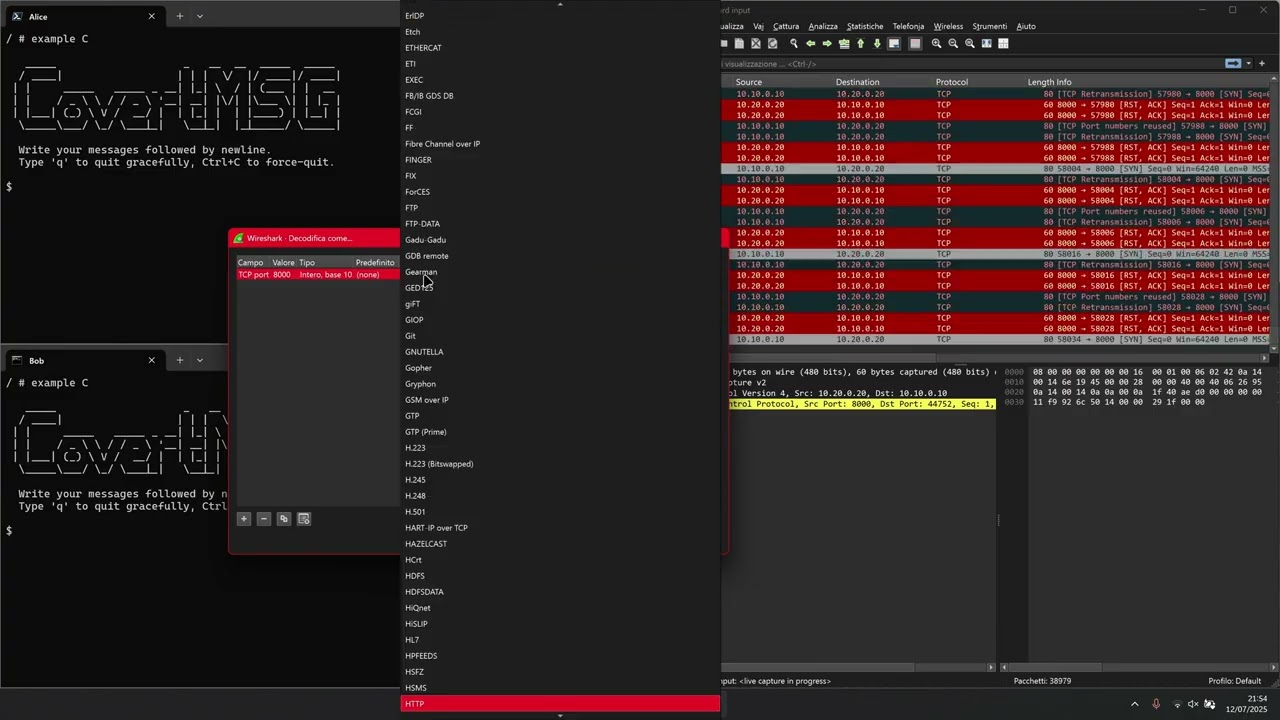Open the Wireless menu
The image size is (1280, 720).
(x=948, y=26)
